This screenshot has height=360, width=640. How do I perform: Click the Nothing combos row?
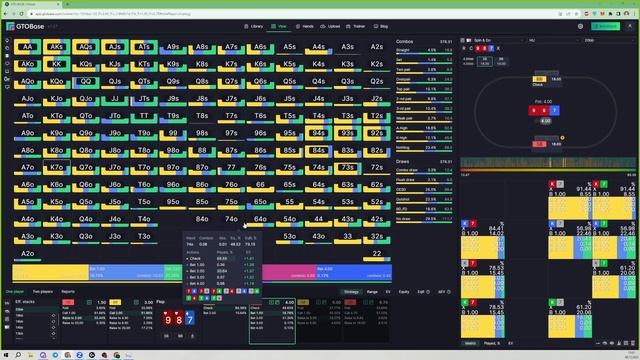(x=424, y=149)
